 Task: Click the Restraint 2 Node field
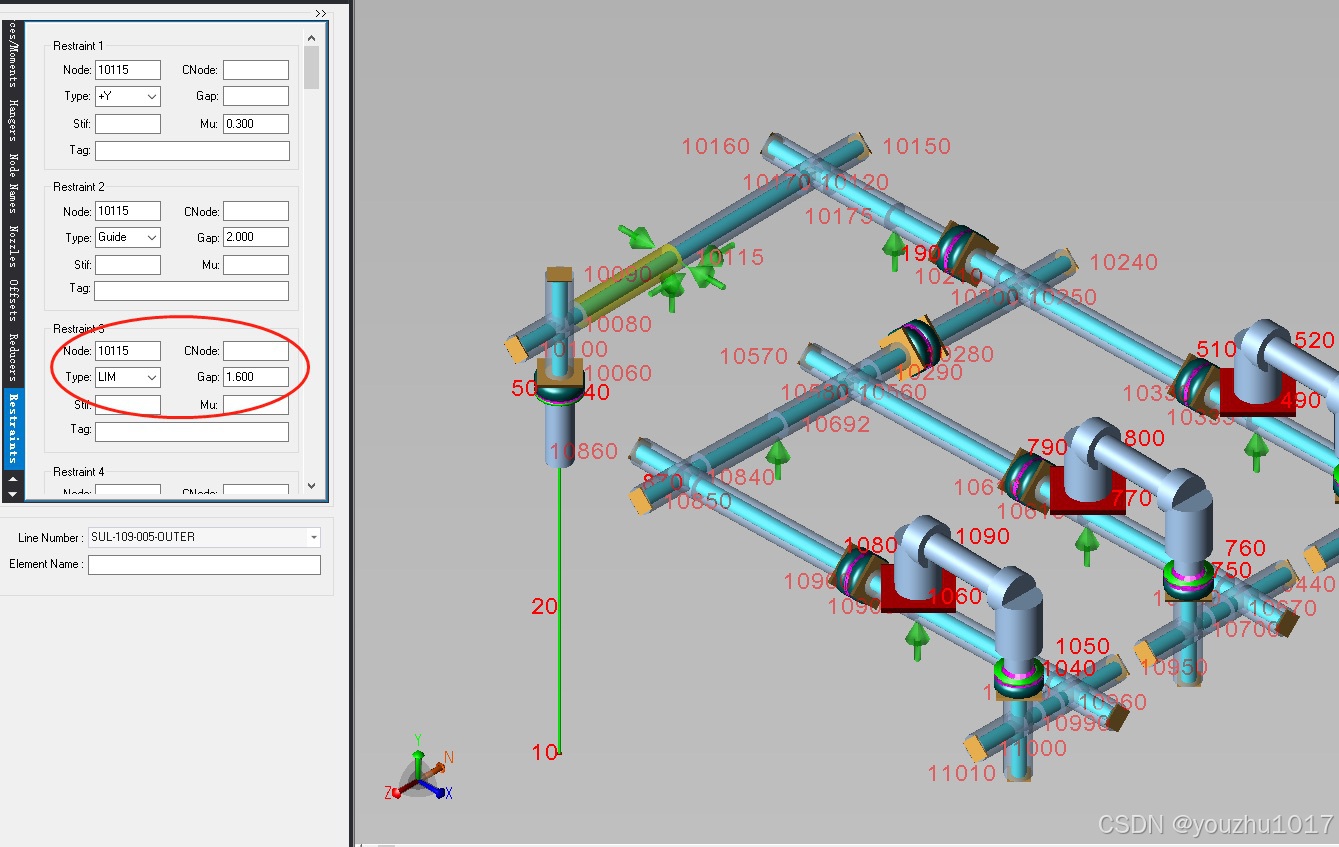point(127,211)
